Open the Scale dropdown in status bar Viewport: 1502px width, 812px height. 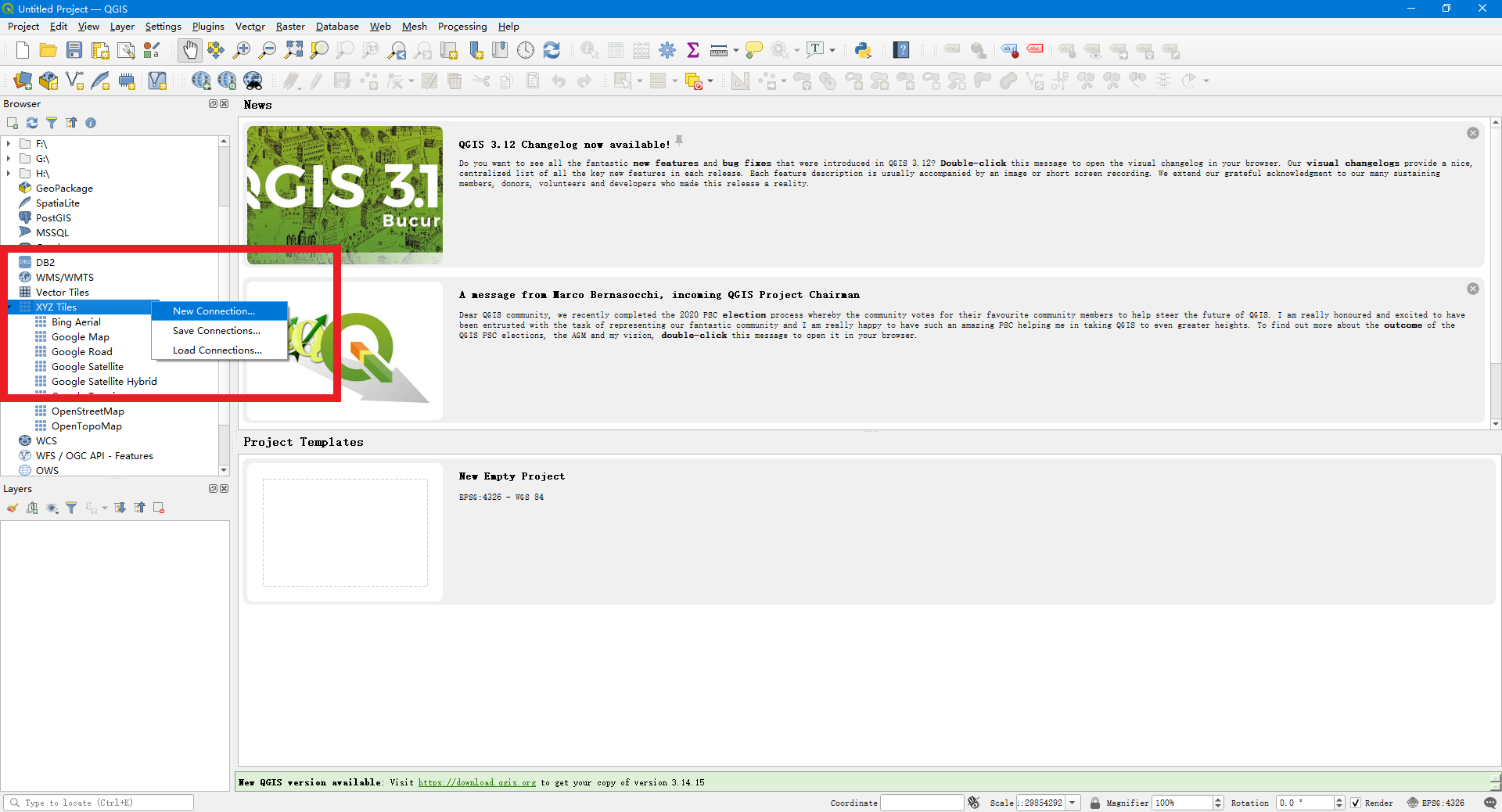pyautogui.click(x=1073, y=803)
